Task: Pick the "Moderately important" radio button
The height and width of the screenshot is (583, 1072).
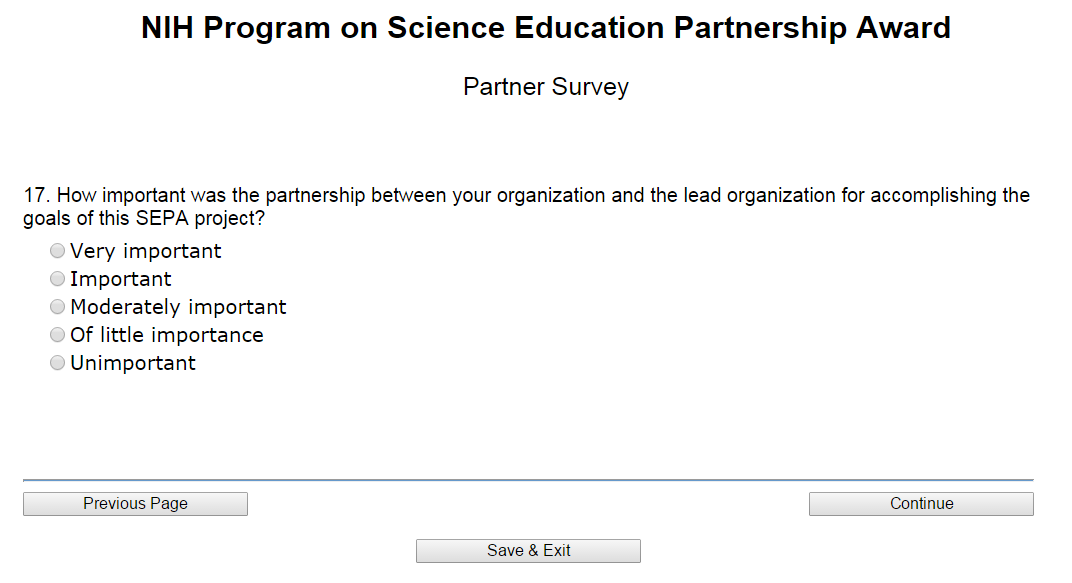Action: tap(58, 307)
